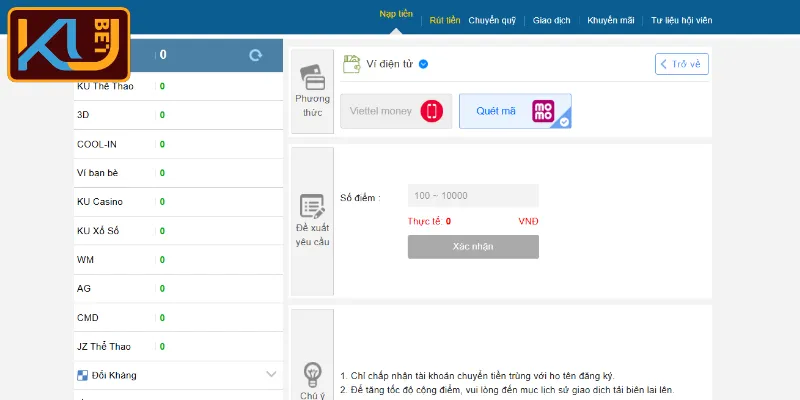Viewport: 800px width, 400px height.
Task: Click the CMD wallet row
Action: tap(178, 318)
